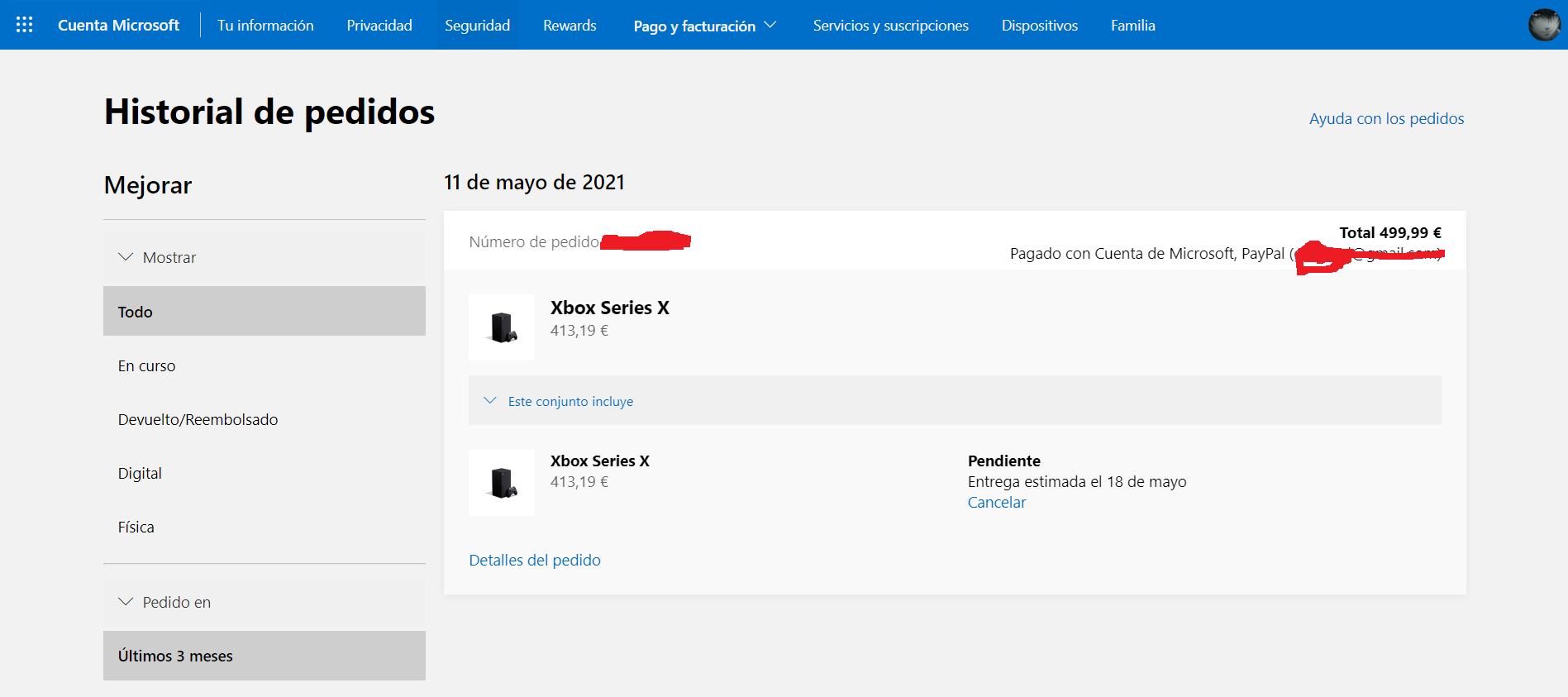Open the Microsoft app launcher grid
The image size is (1568, 697).
[25, 25]
